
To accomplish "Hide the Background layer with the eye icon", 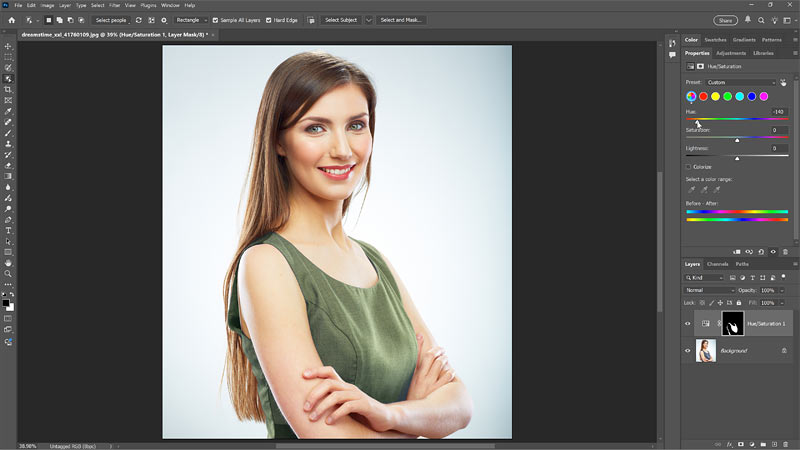I will coord(687,351).
